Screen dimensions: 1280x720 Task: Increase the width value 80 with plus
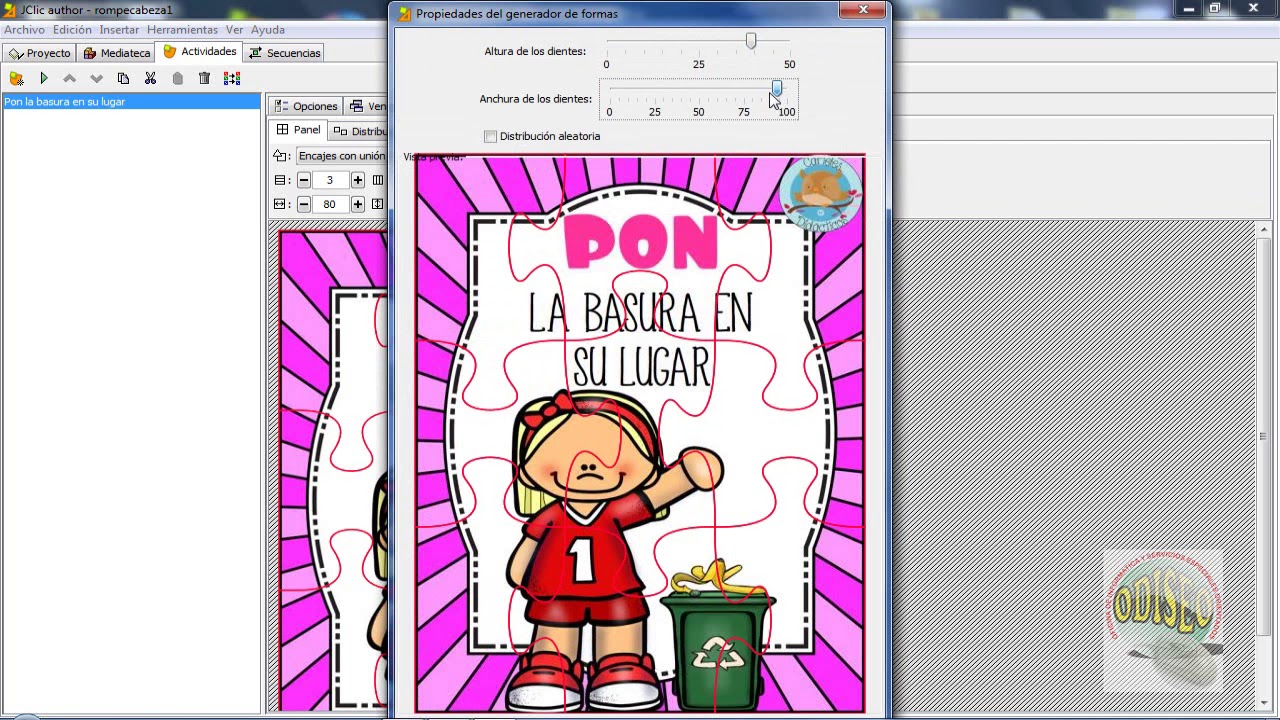(x=357, y=204)
